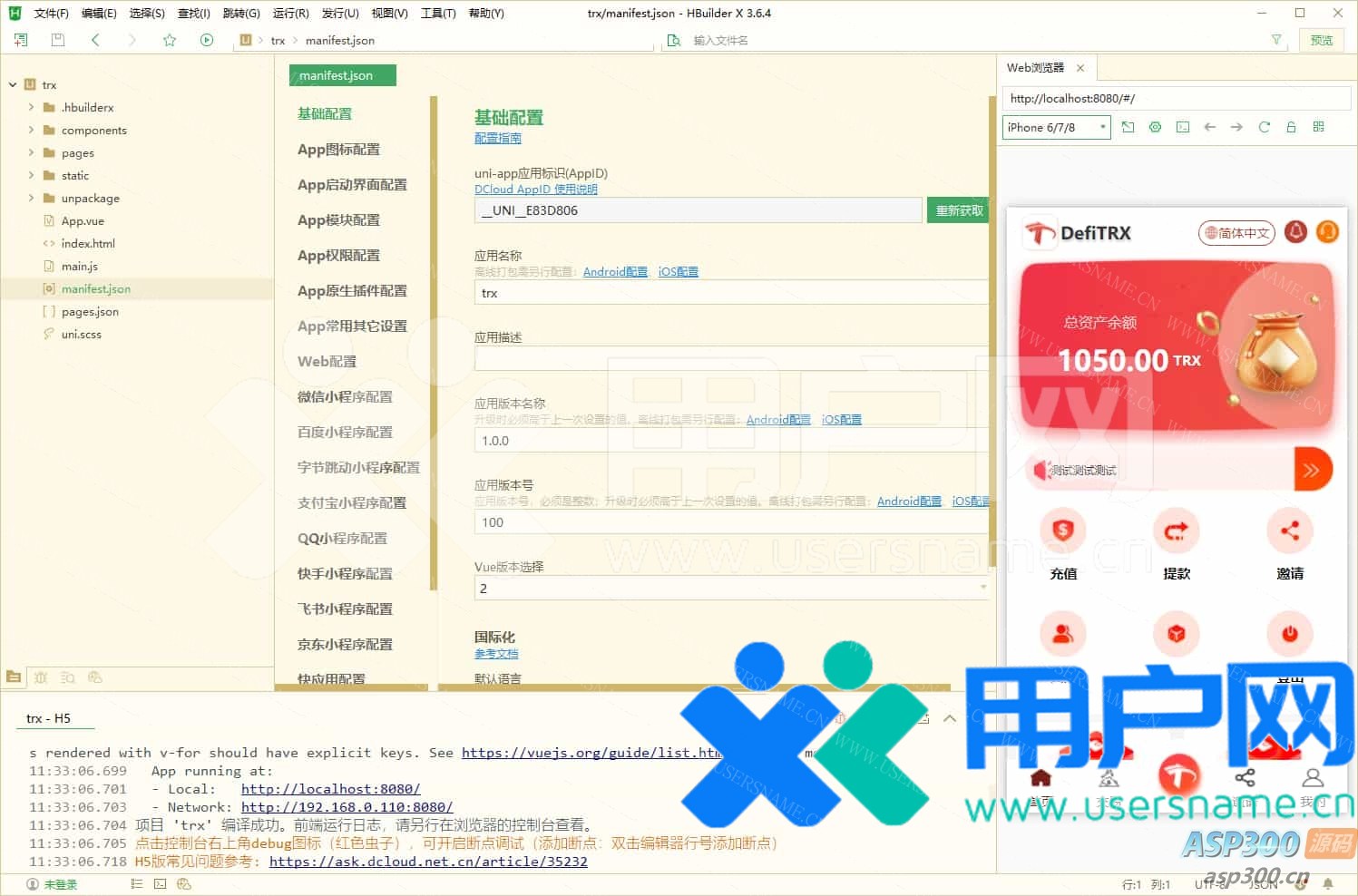Toggle the lock icon in browser toolbar
The height and width of the screenshot is (896, 1358).
(x=1291, y=127)
